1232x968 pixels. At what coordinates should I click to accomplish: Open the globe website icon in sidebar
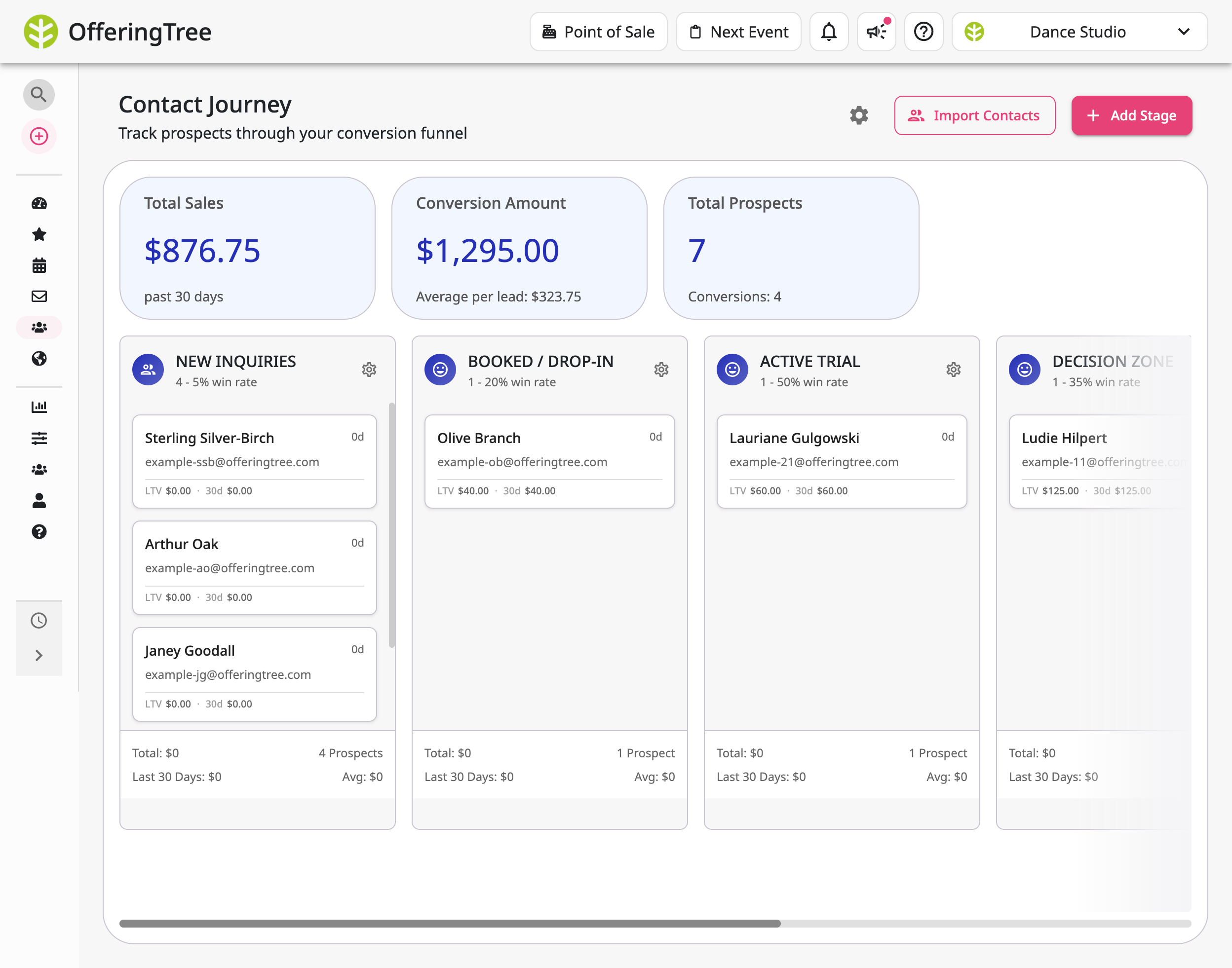[38, 358]
